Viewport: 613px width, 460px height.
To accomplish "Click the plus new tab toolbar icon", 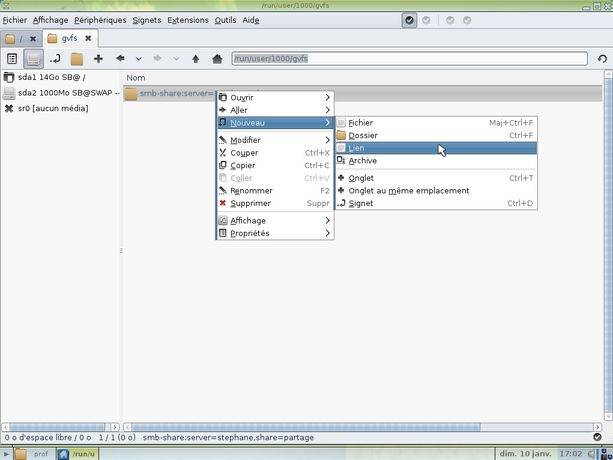I will click(x=99, y=59).
